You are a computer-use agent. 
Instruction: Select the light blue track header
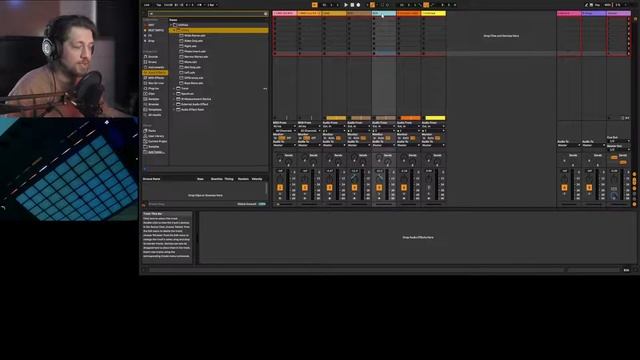[384, 13]
